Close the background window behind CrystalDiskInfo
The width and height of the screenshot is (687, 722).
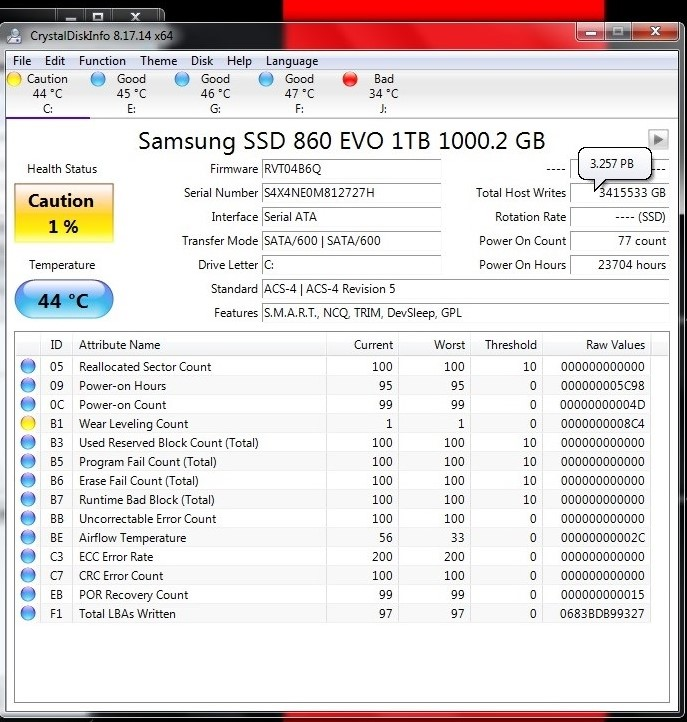[x=135, y=16]
